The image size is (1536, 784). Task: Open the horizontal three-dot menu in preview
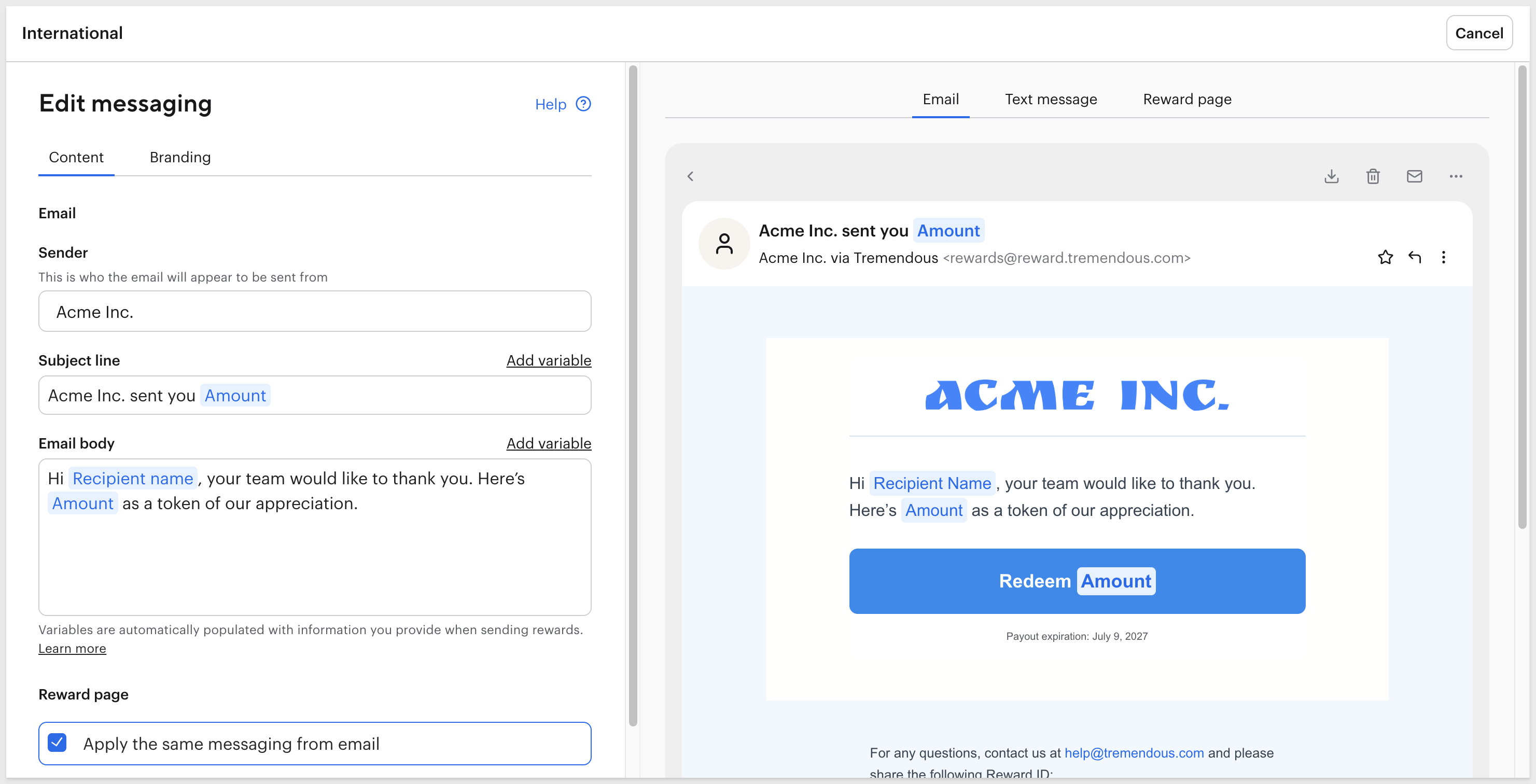tap(1456, 176)
